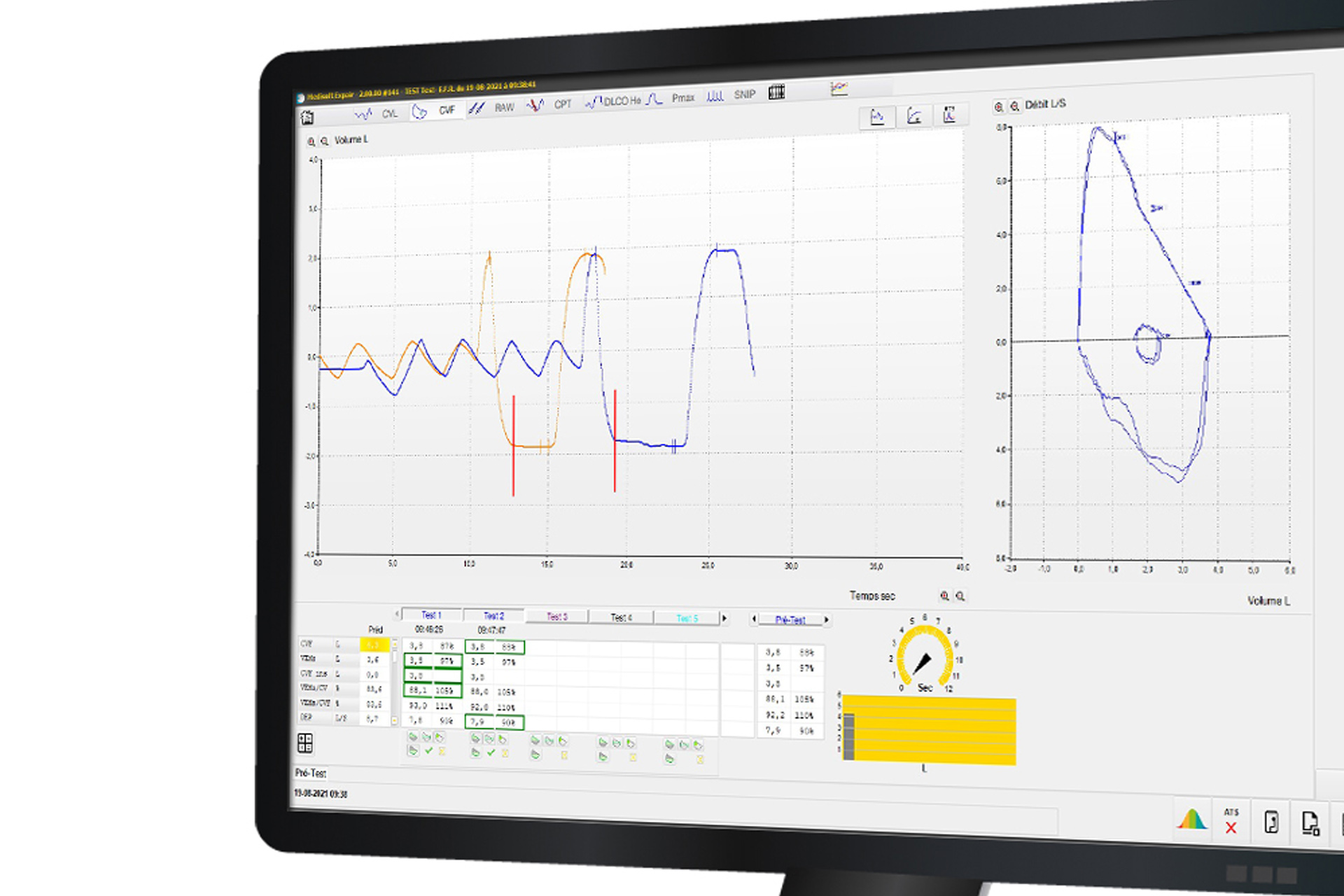The width and height of the screenshot is (1344, 896).
Task: Click zoom-in icon beside Temps sec
Action: tap(945, 596)
